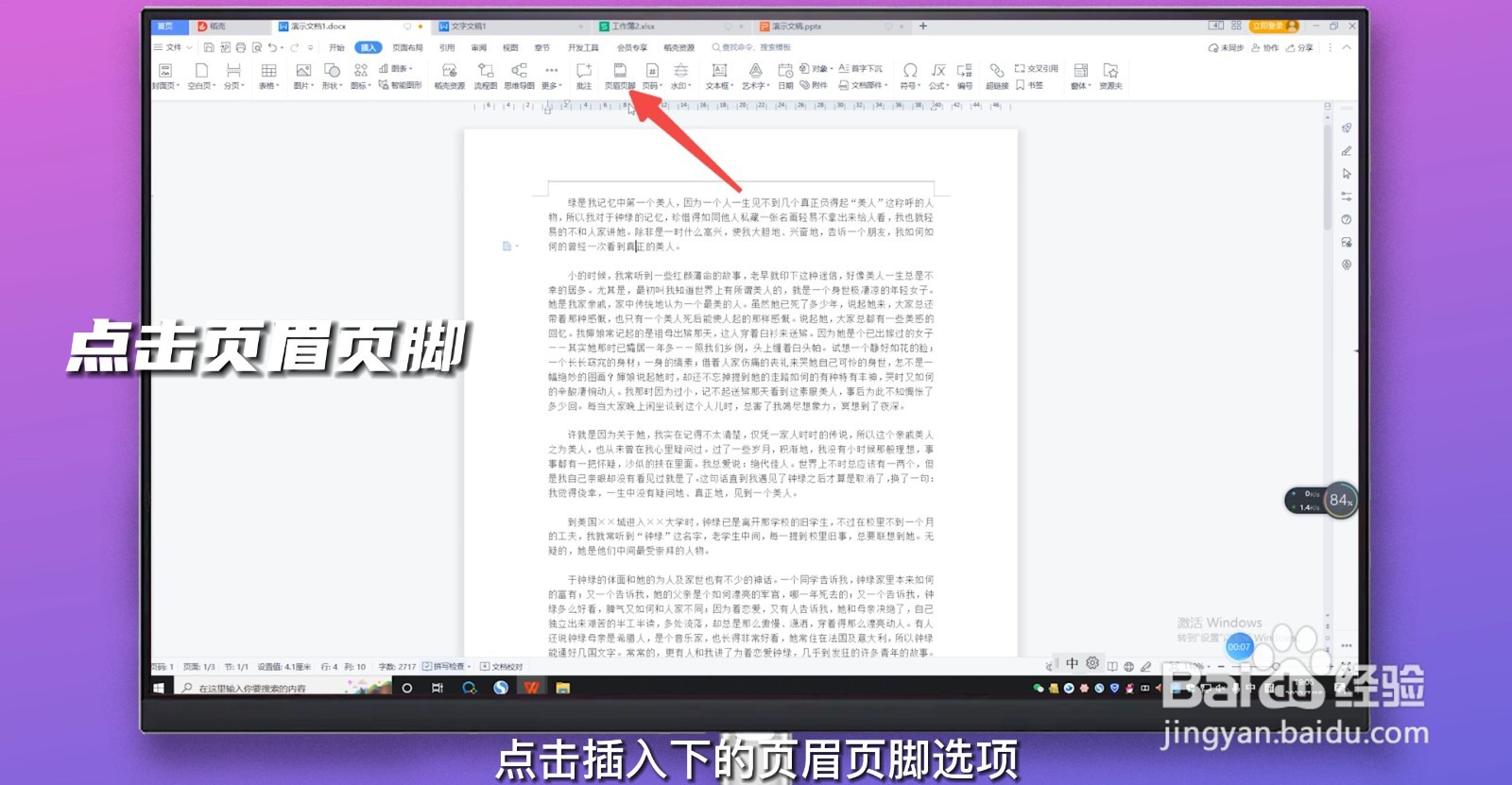Open File Explorer from the taskbar
1512x785 pixels.
click(x=562, y=688)
